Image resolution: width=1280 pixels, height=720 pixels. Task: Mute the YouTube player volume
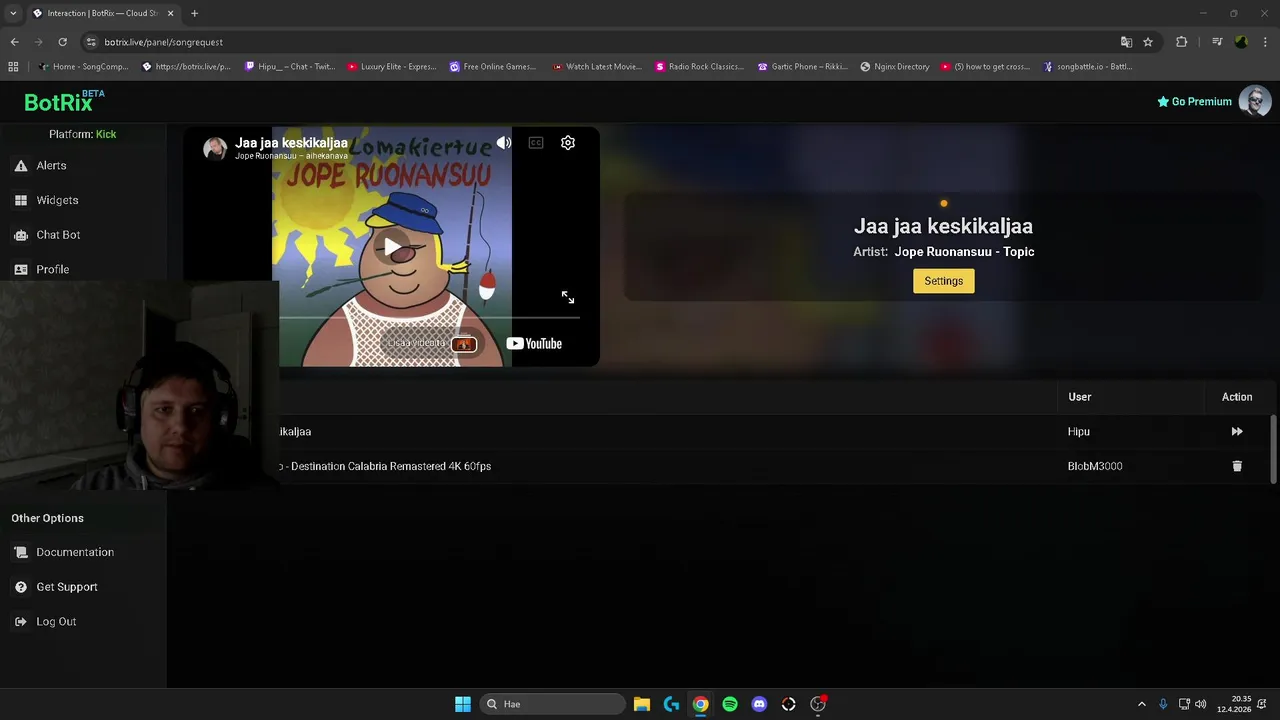click(x=504, y=143)
